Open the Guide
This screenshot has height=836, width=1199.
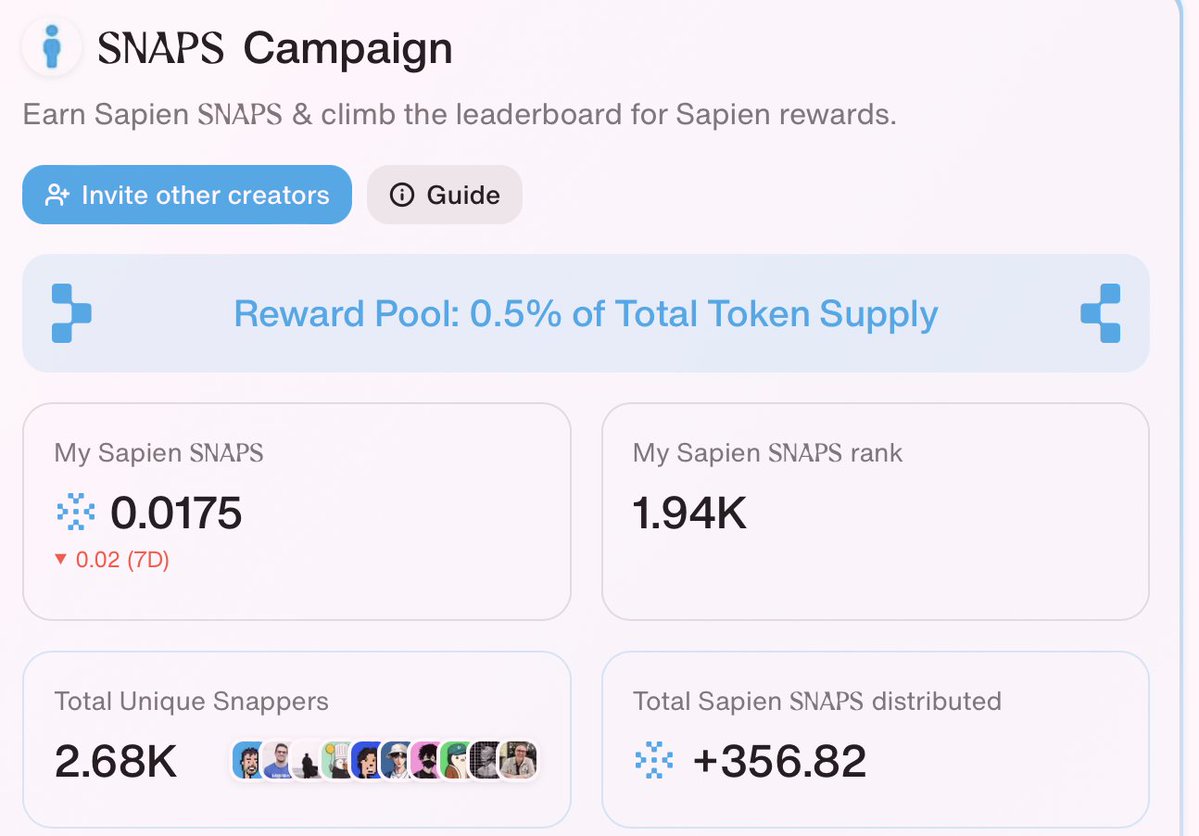point(444,195)
